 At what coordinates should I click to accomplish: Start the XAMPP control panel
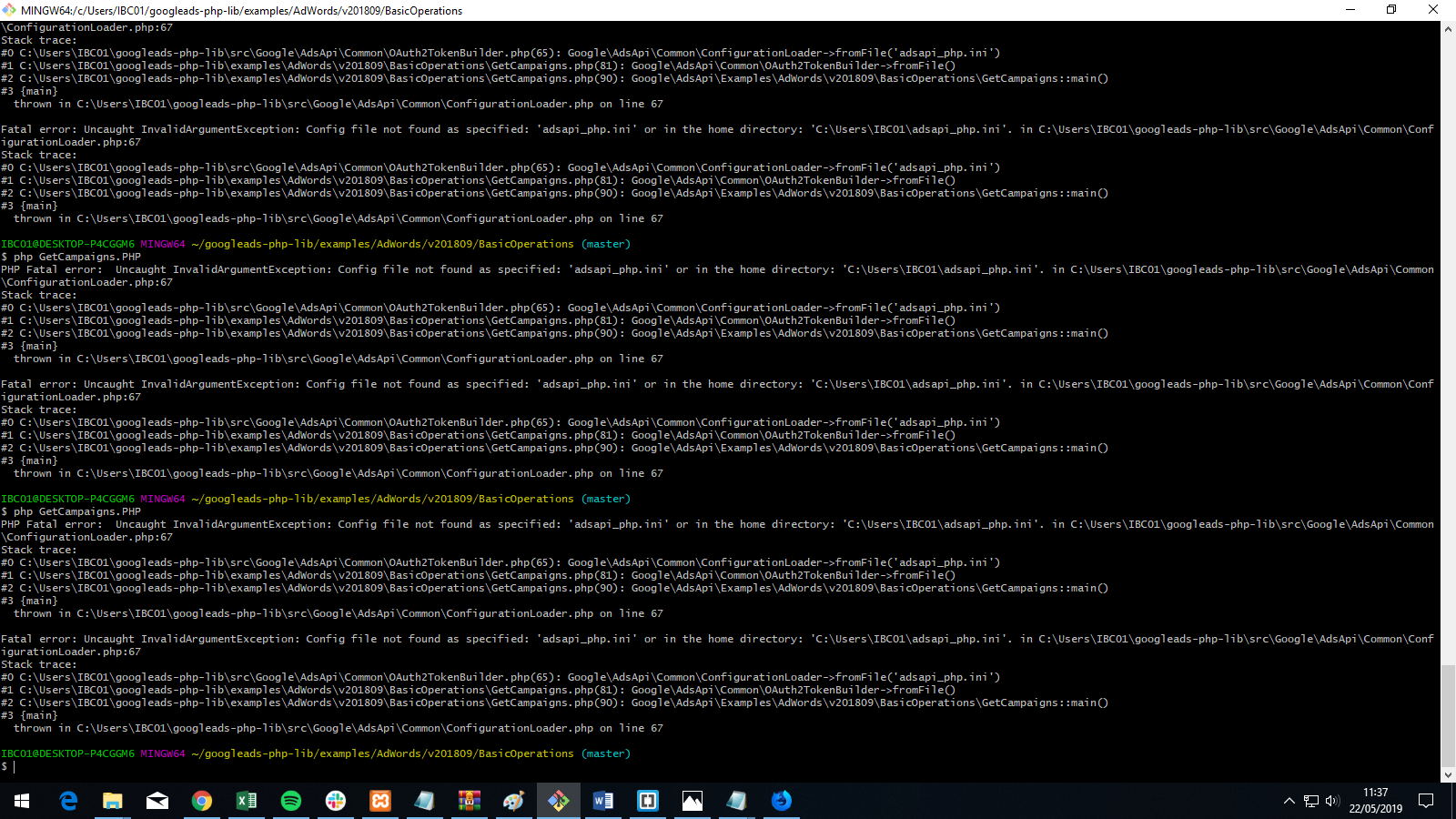[x=379, y=801]
